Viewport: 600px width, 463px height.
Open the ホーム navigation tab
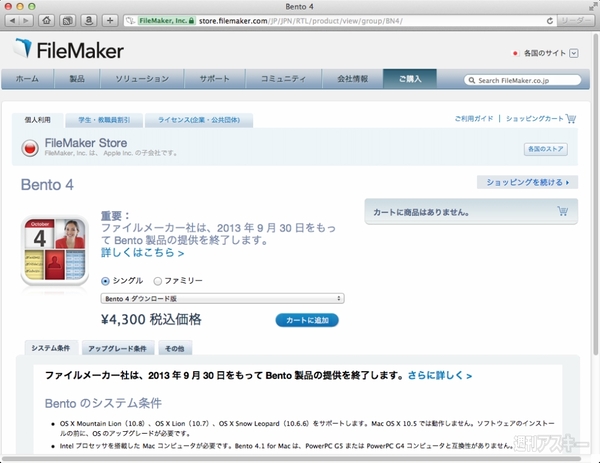tap(27, 79)
